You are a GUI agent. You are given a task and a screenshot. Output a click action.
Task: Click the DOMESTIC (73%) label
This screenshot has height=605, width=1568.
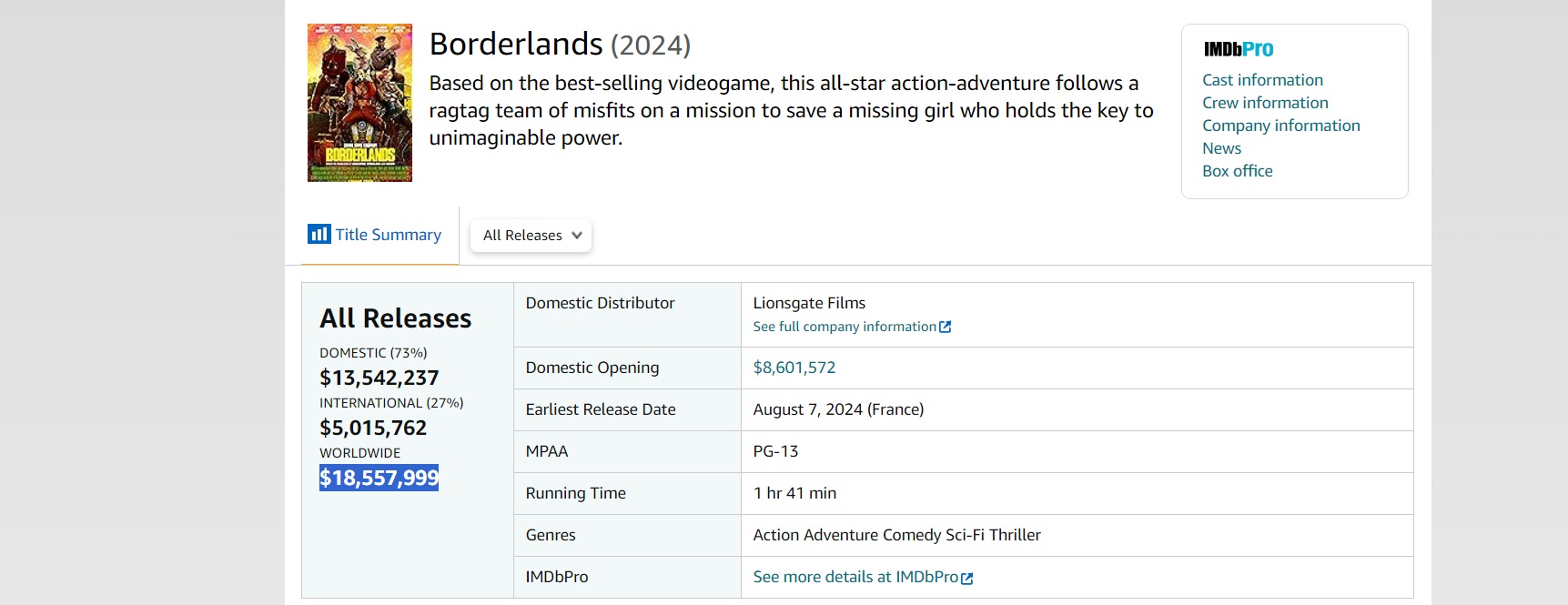click(373, 353)
